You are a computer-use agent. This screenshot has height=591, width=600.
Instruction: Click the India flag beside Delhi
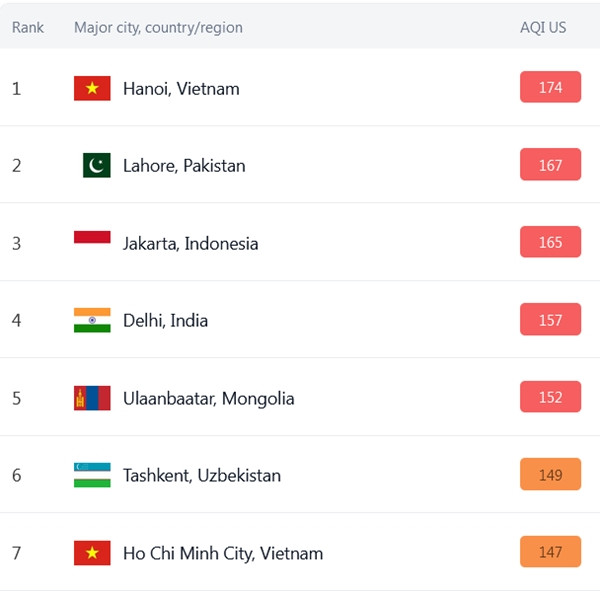point(92,320)
